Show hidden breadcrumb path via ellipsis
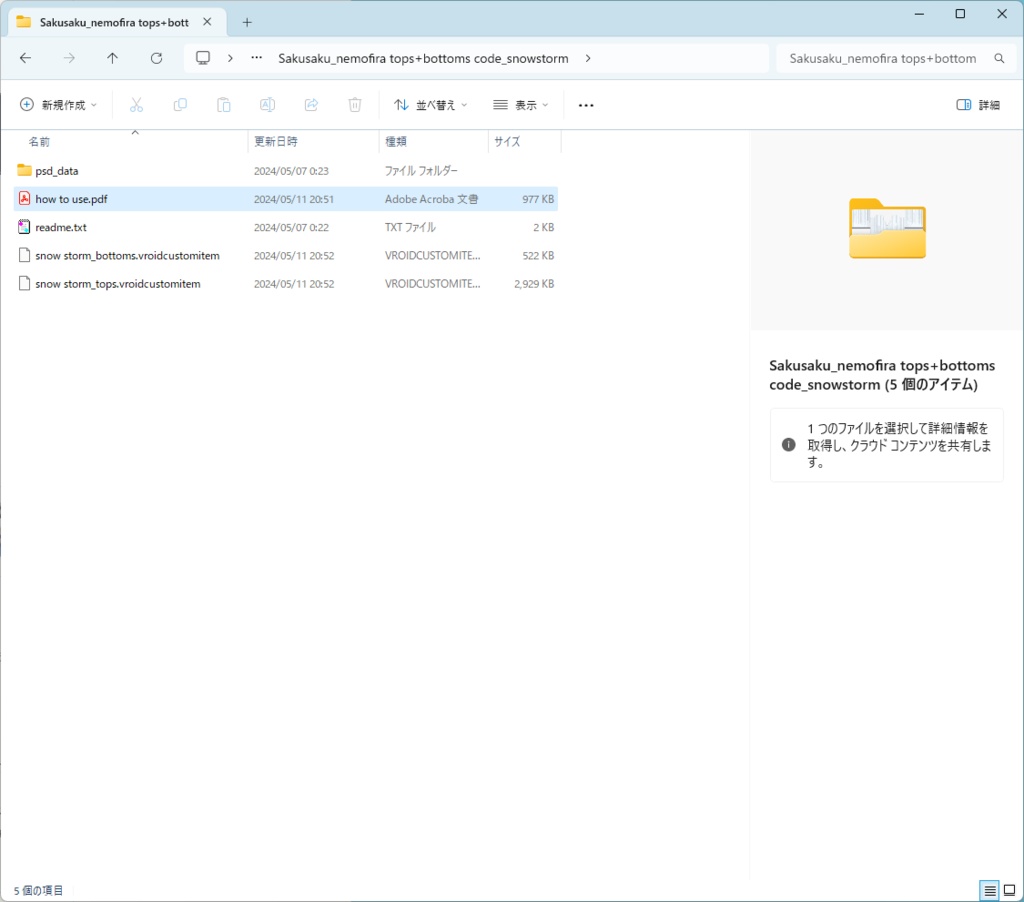Viewport: 1024px width, 902px height. (257, 58)
